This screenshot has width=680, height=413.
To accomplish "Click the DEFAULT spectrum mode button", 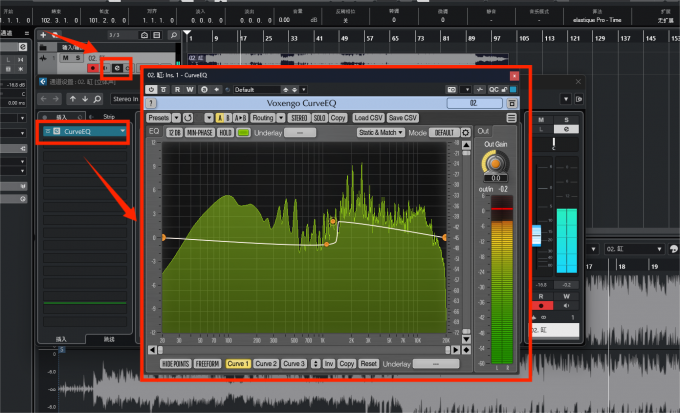I will [444, 133].
